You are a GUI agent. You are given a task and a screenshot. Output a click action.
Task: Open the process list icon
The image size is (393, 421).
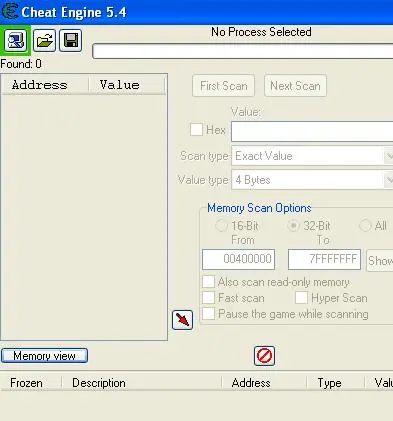pyautogui.click(x=15, y=40)
